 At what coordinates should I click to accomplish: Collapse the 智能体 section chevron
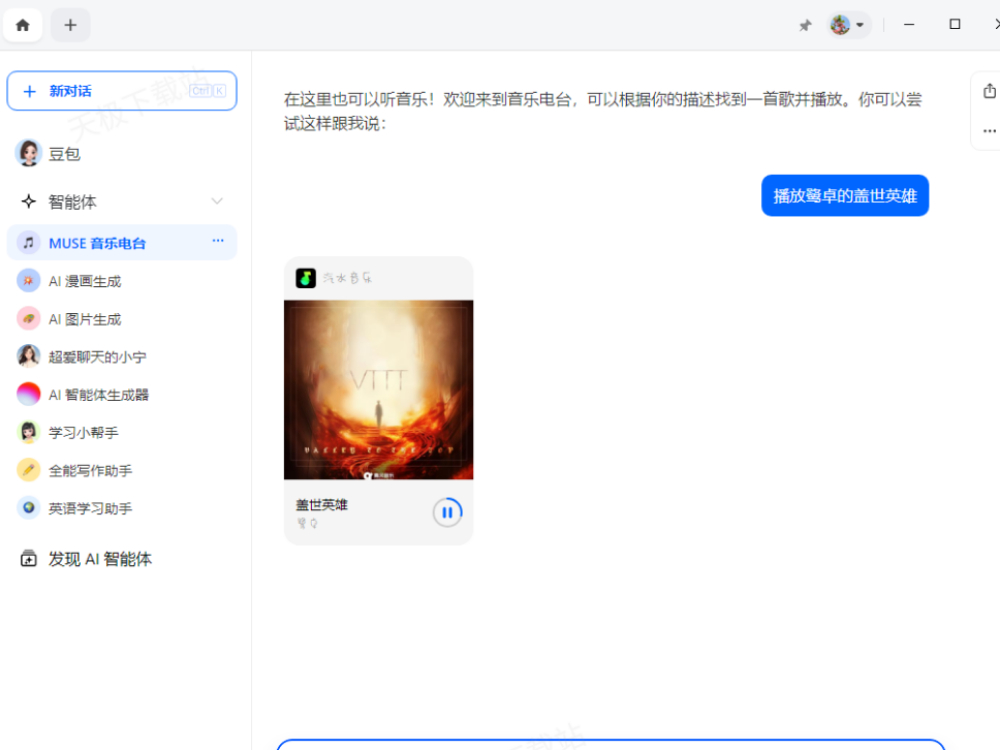217,202
